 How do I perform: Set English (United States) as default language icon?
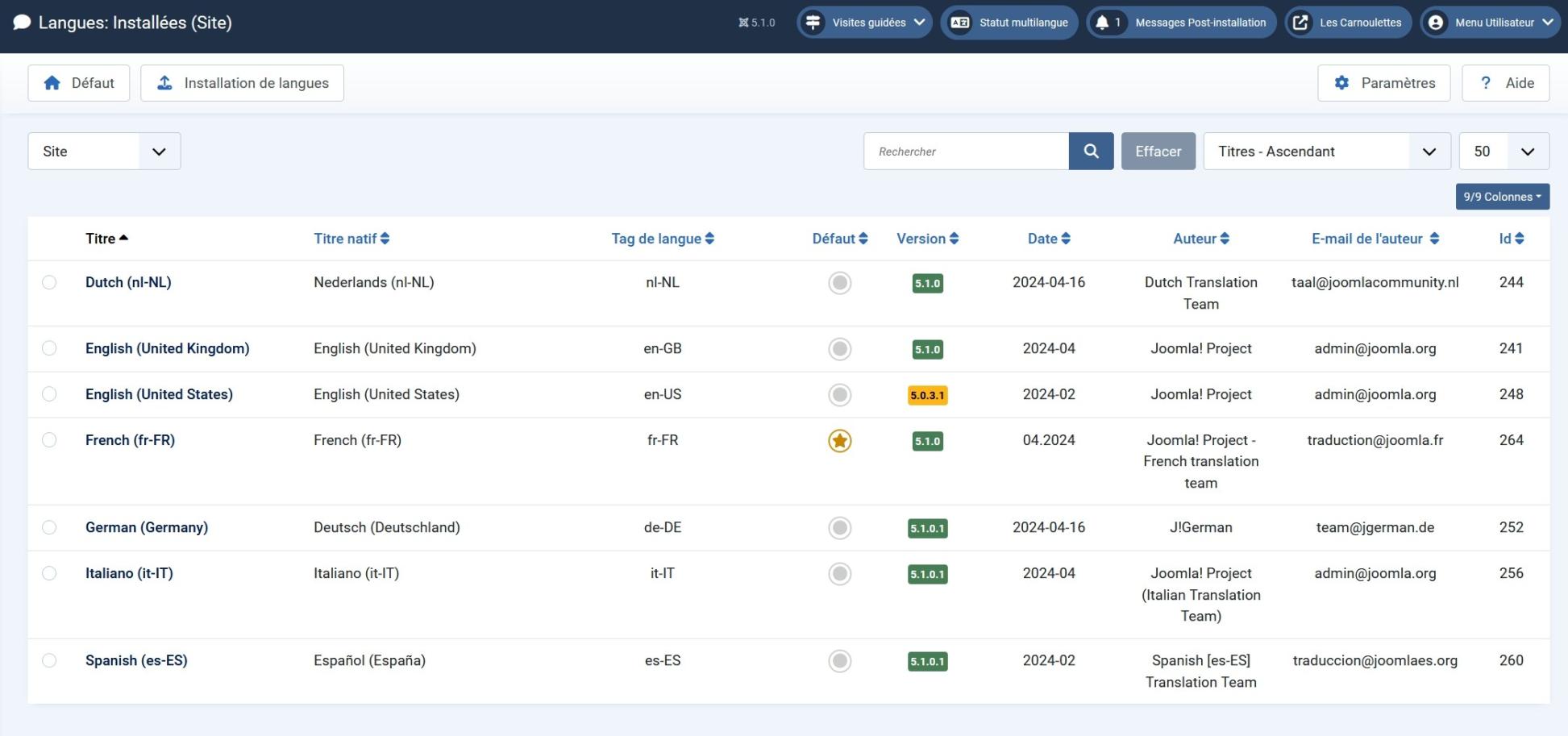(x=839, y=395)
